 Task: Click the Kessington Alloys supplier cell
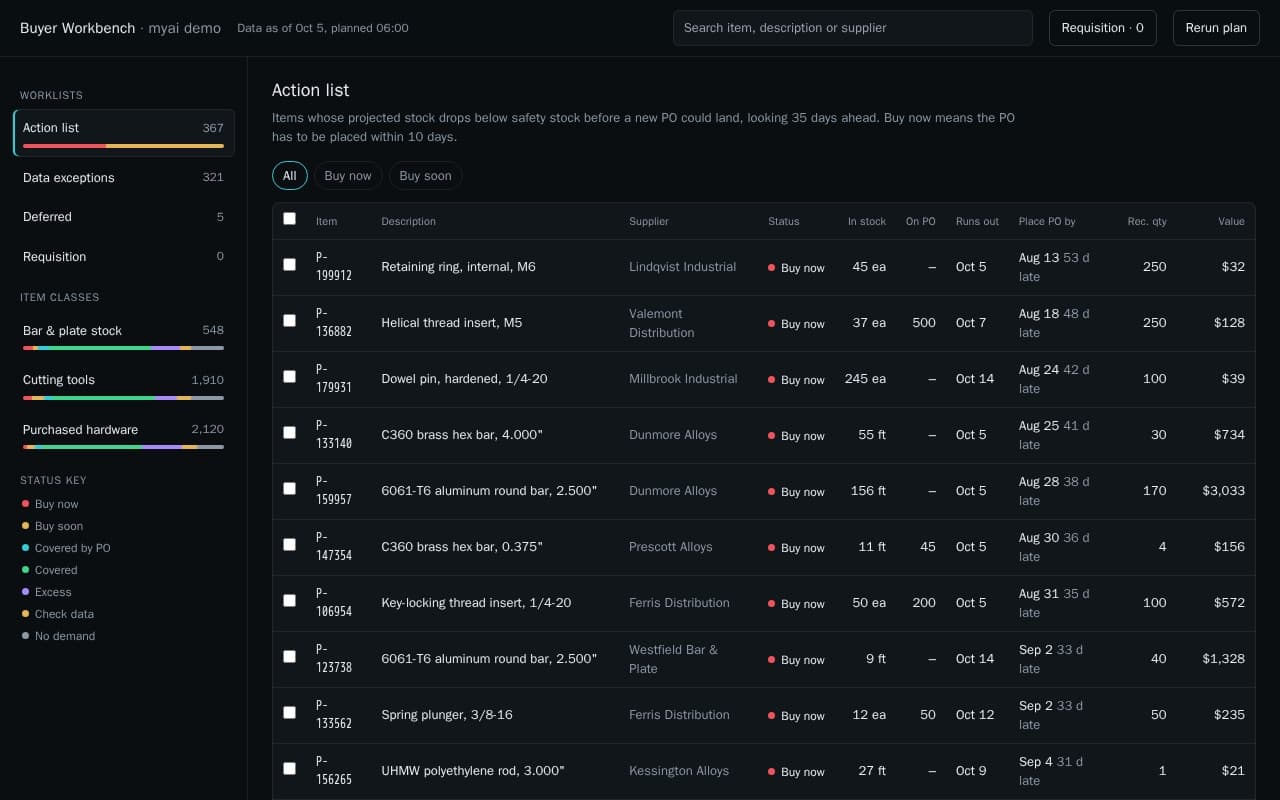(x=679, y=771)
